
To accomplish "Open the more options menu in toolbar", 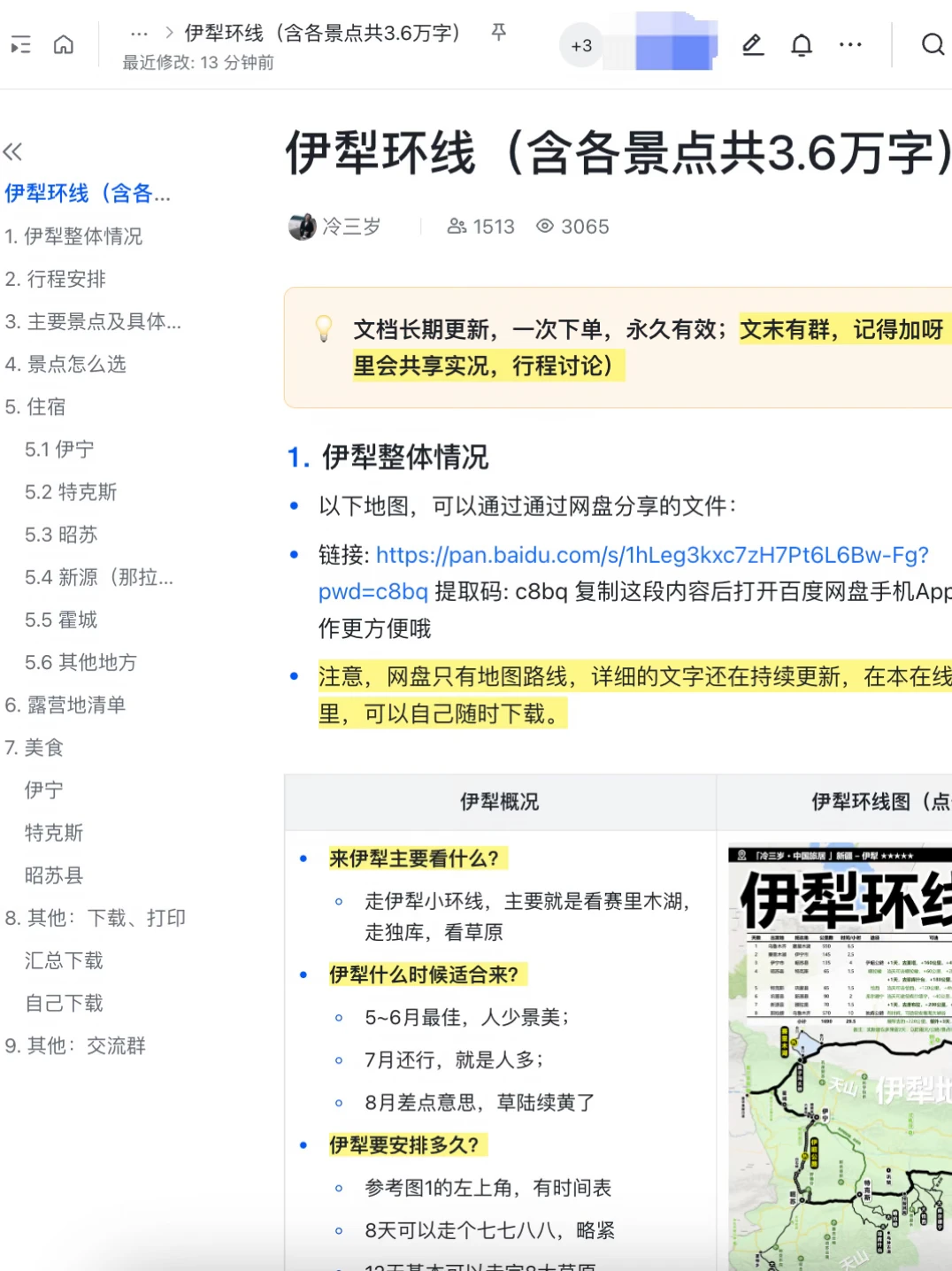I will click(850, 44).
